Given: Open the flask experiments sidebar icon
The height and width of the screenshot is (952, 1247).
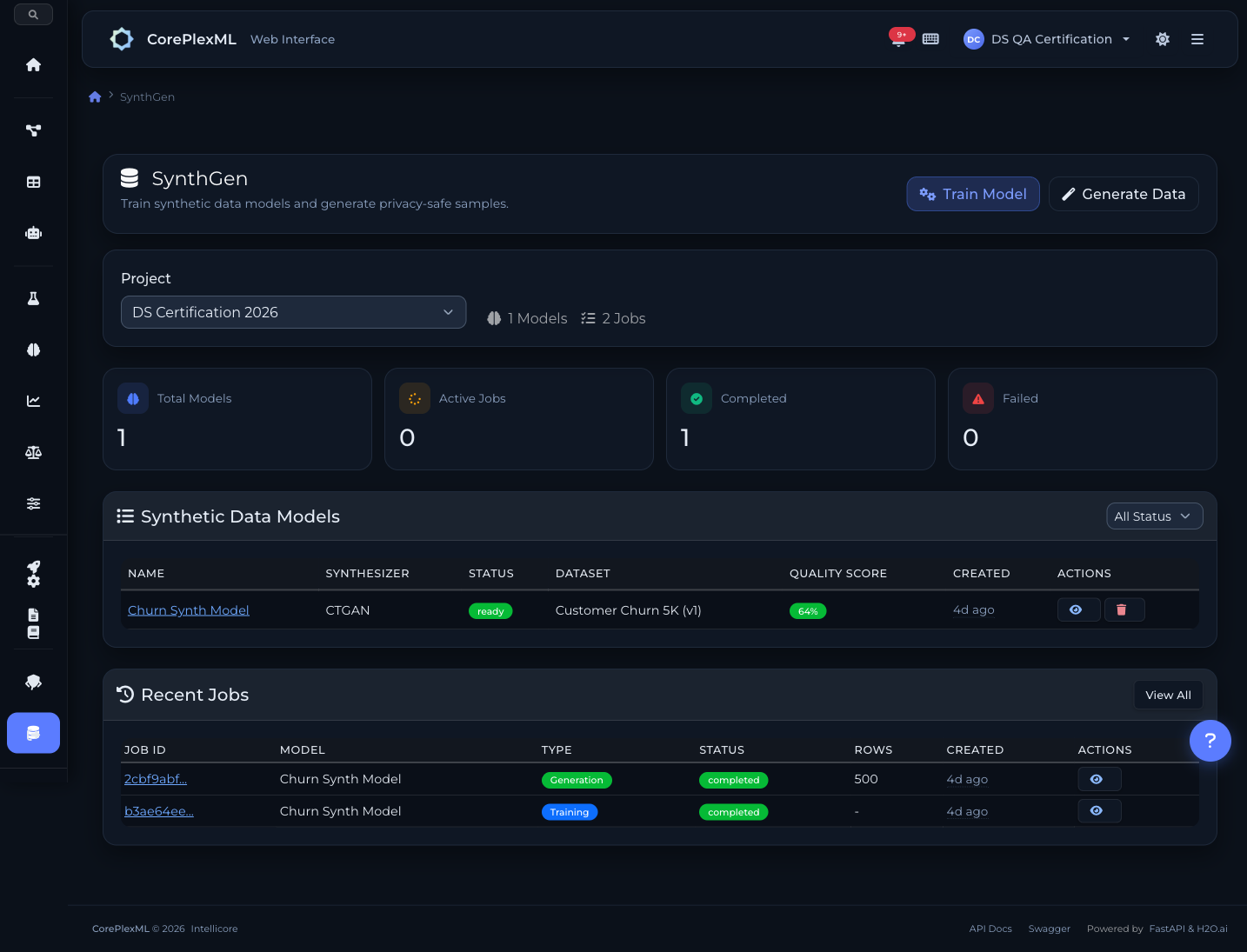Looking at the screenshot, I should [33, 298].
